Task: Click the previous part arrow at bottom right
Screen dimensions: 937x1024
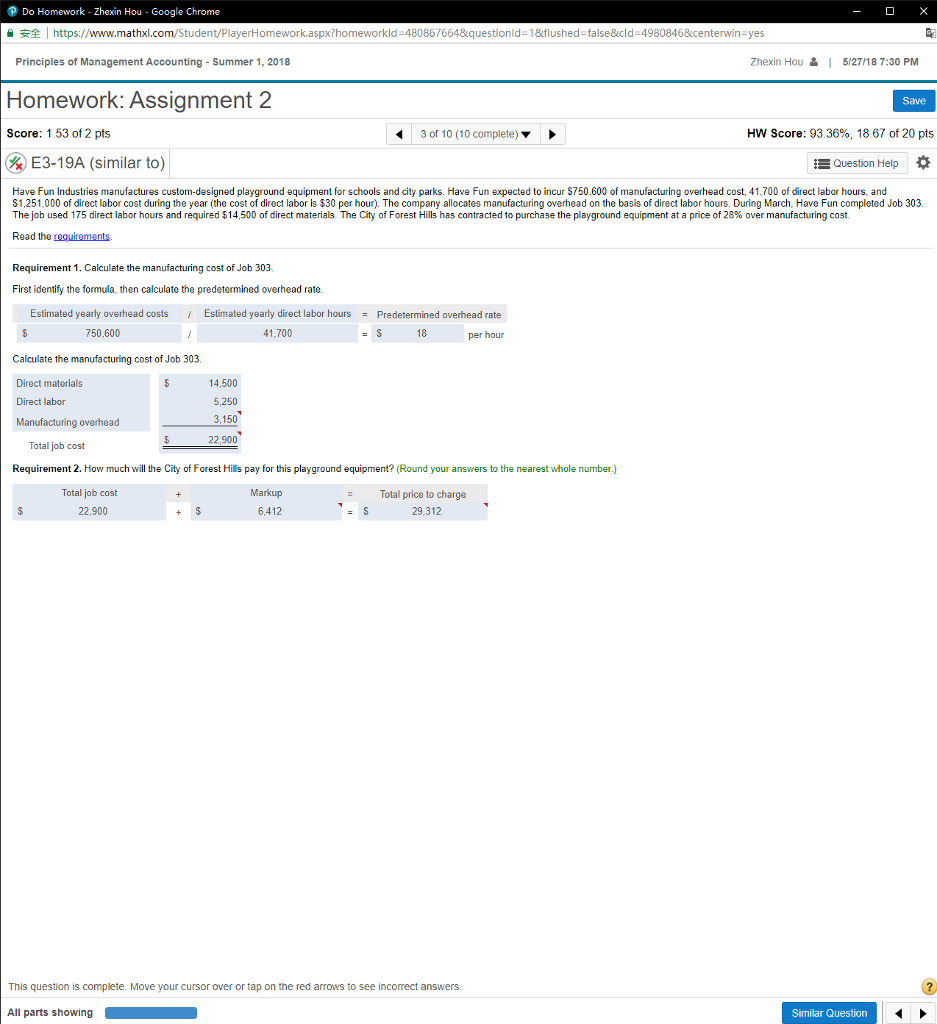Action: point(898,1012)
